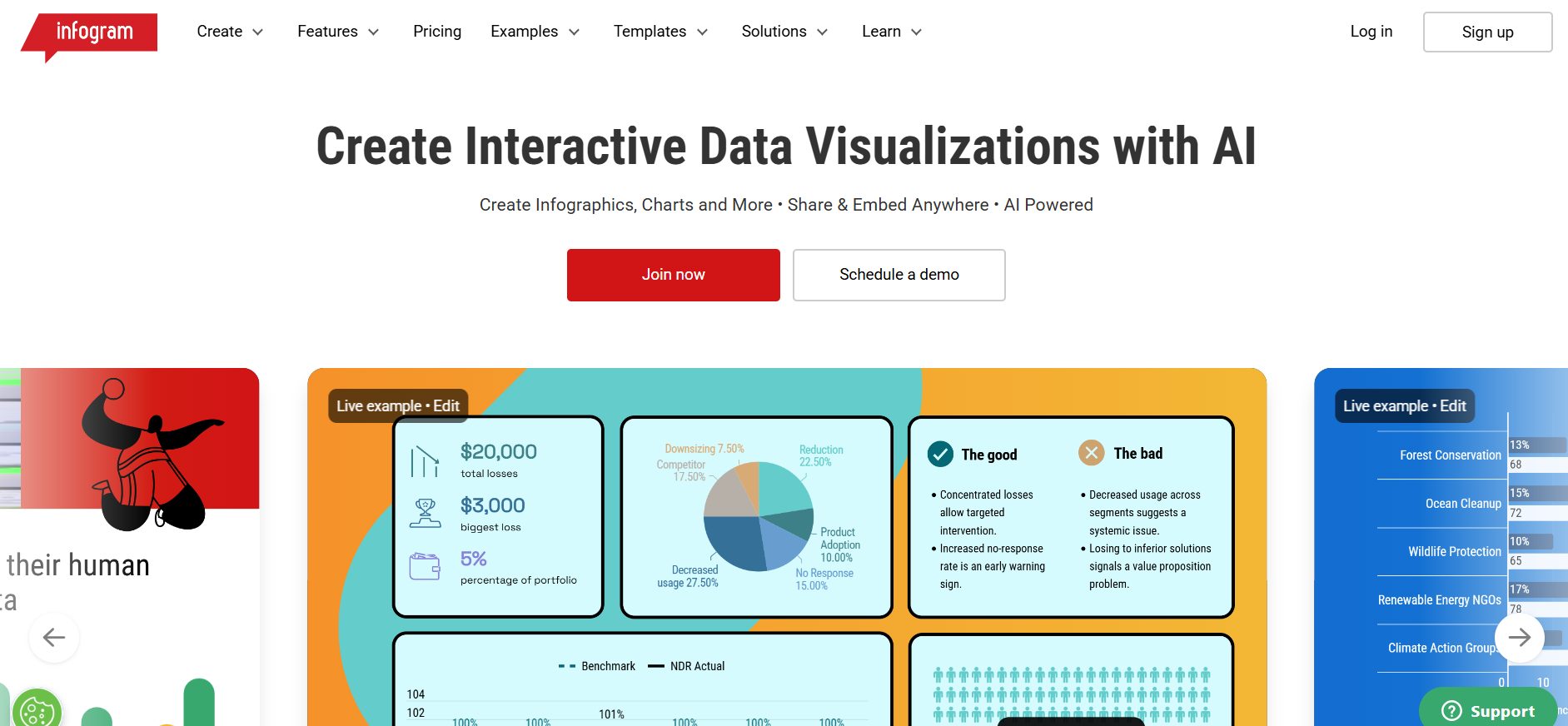Expand the Features dropdown menu
This screenshot has width=1568, height=726.
coord(337,32)
